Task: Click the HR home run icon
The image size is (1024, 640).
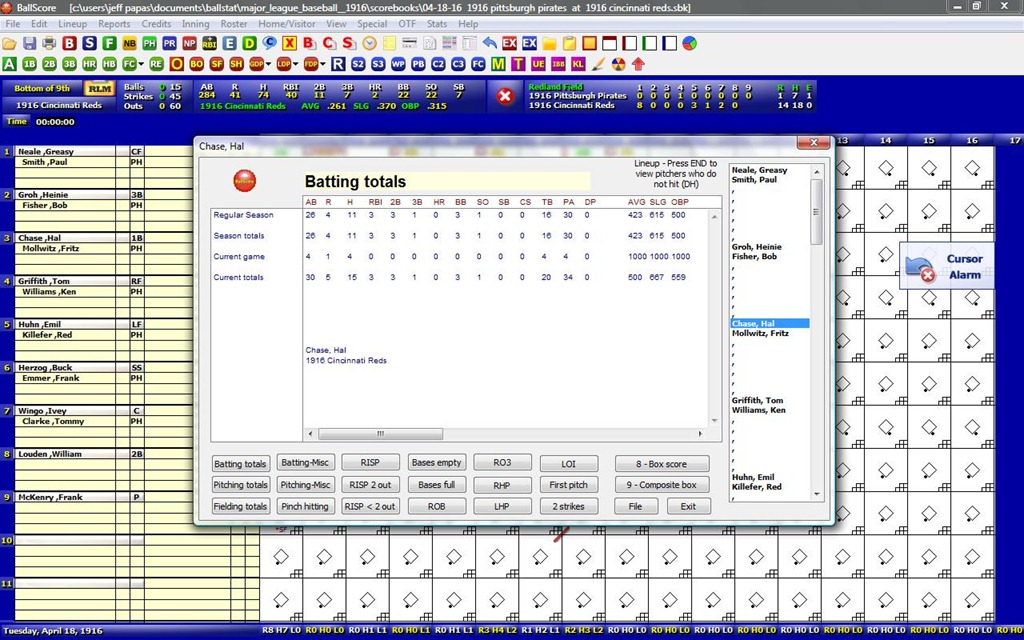Action: tap(89, 64)
